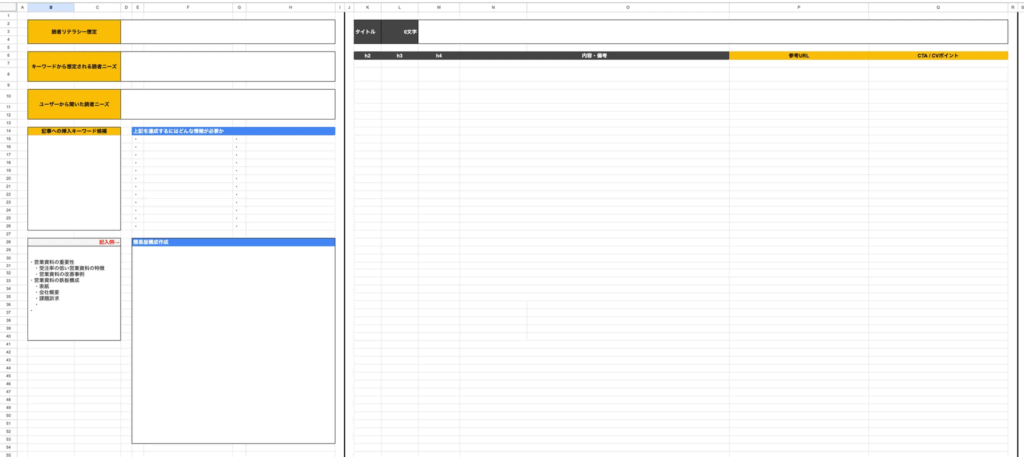
Task: Click the empty area under 記事への挿入キーワード候補
Action: [x=74, y=182]
